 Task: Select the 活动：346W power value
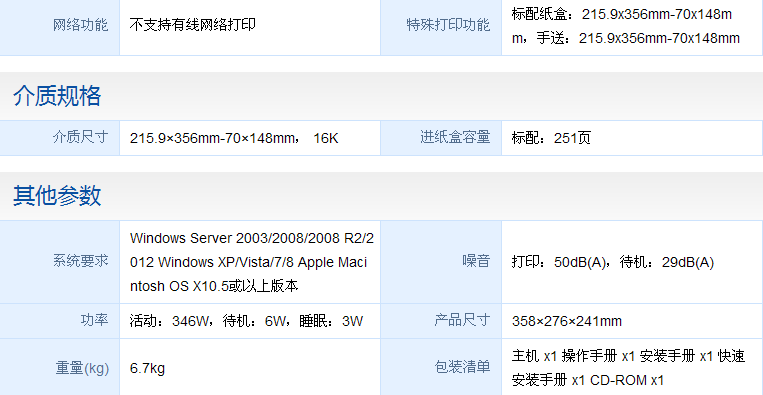[246, 321]
